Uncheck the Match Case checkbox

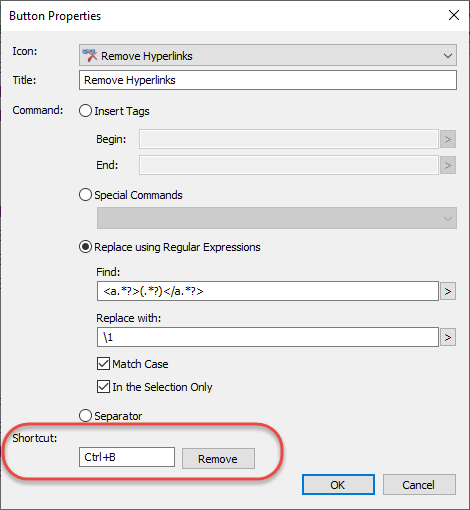click(103, 364)
